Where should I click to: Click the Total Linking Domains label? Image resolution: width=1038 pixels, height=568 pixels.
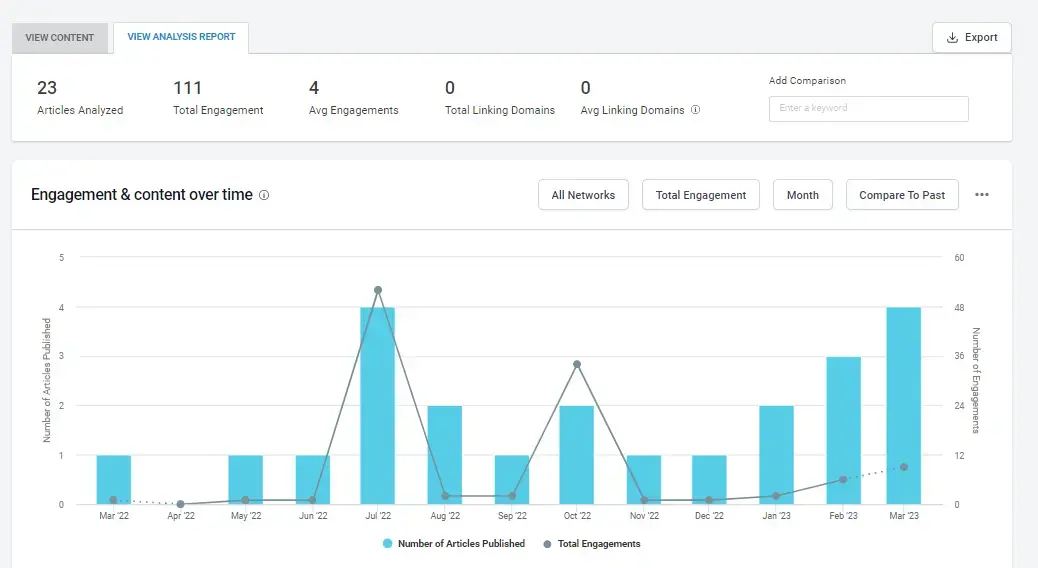(x=500, y=110)
